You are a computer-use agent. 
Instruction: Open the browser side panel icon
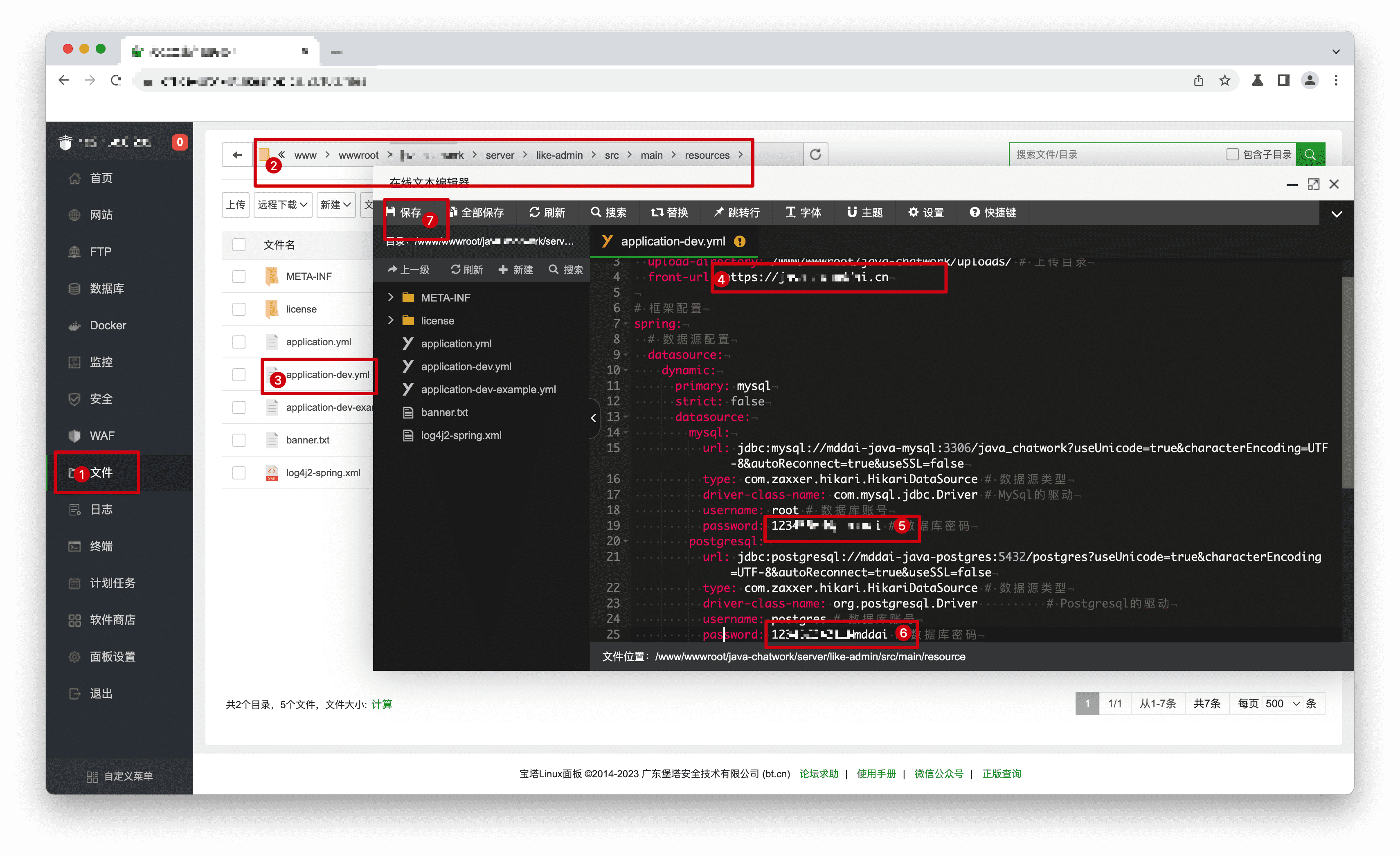[1283, 81]
